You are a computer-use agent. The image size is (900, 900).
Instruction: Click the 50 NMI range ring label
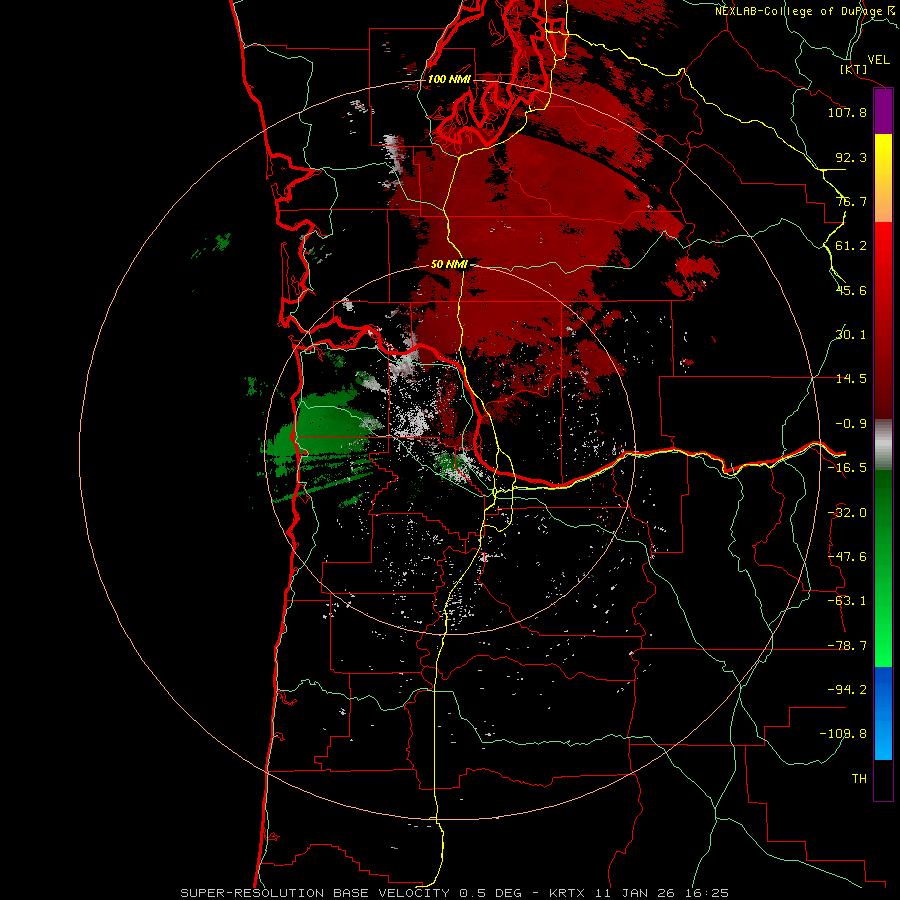[449, 264]
